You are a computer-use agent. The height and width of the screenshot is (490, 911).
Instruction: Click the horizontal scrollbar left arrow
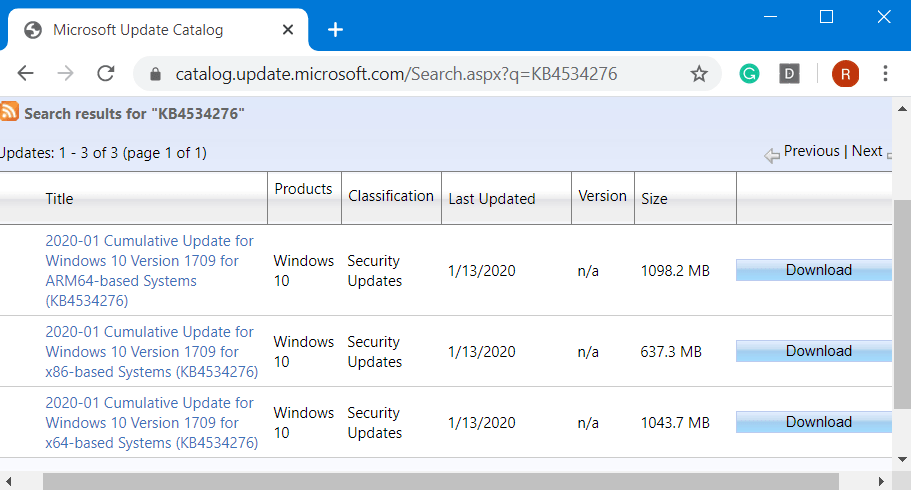(9, 481)
